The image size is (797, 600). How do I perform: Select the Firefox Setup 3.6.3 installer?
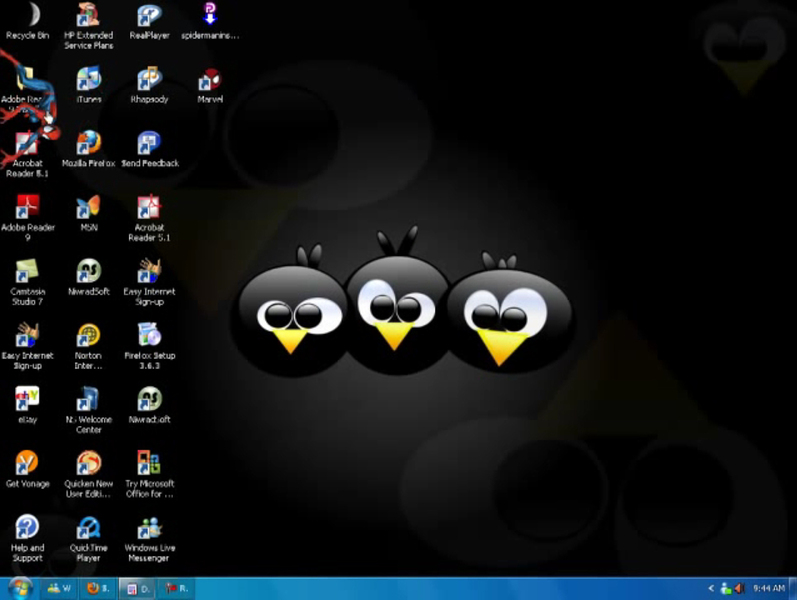(149, 336)
